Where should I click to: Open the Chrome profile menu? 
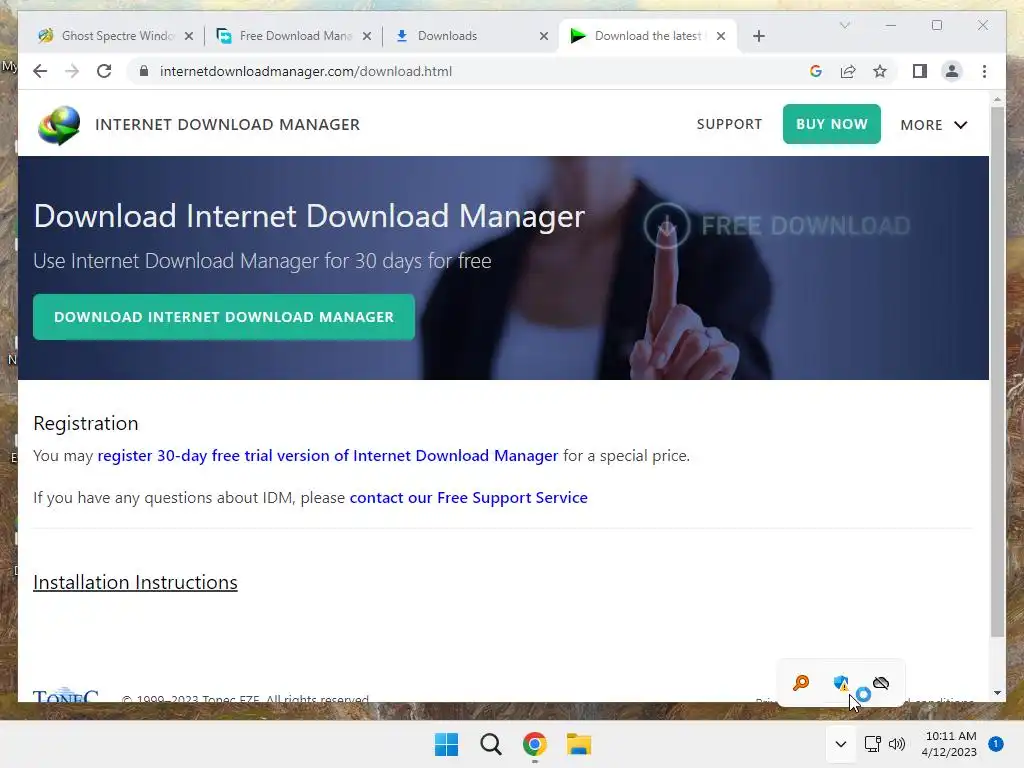tap(952, 71)
